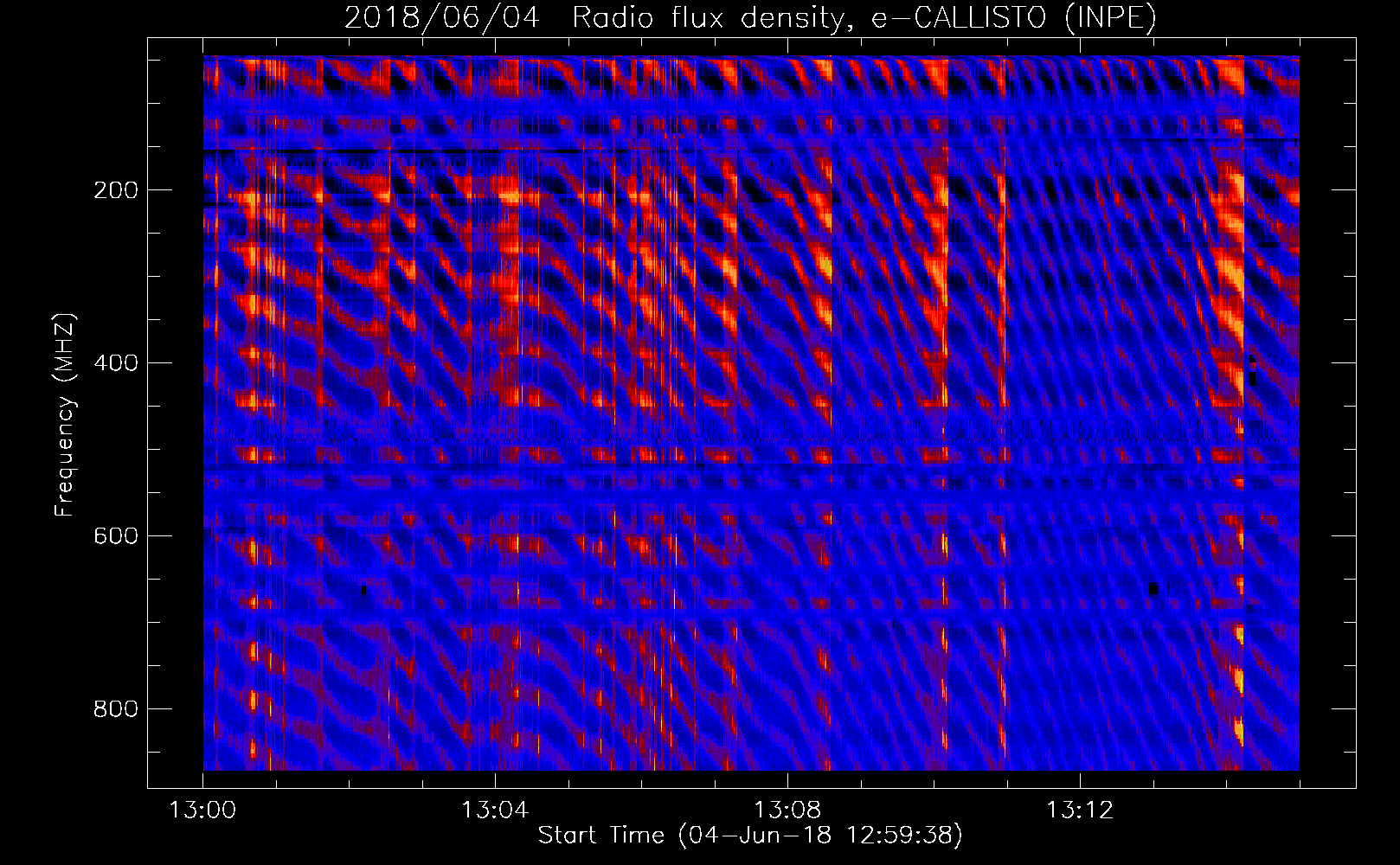Click the plot title '2018/06/04 Radio flux density, e-CALLISTO (INPE)'

coord(750,17)
